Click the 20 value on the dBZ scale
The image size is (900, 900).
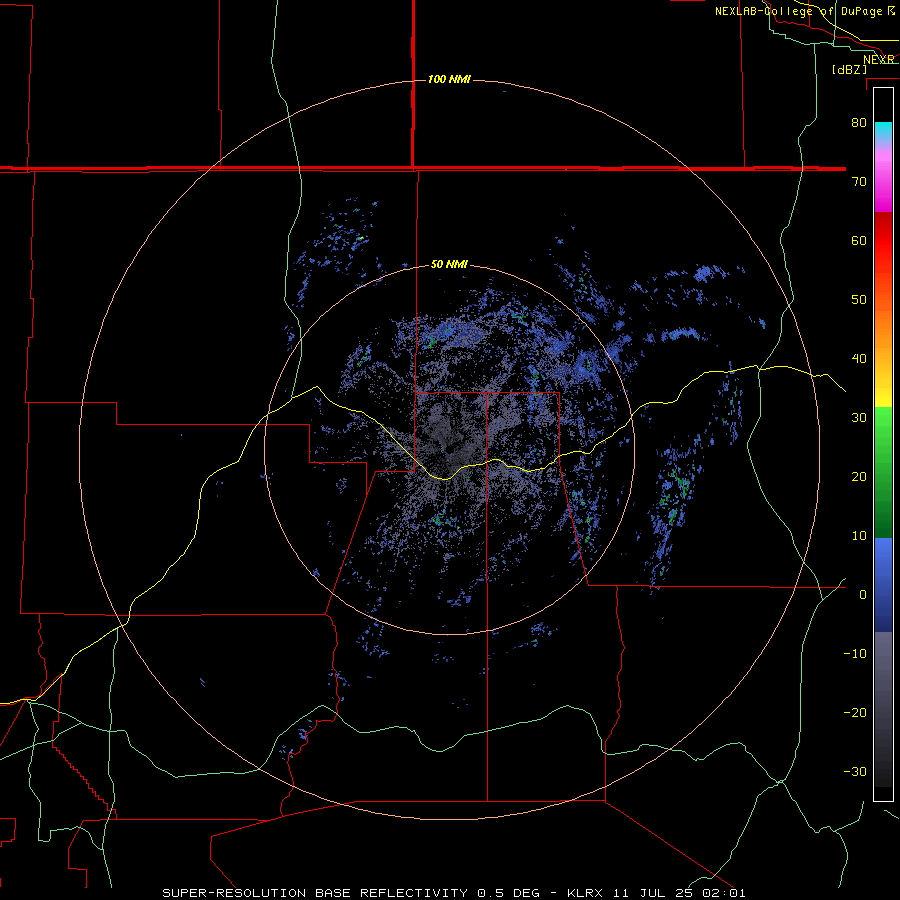pos(859,476)
